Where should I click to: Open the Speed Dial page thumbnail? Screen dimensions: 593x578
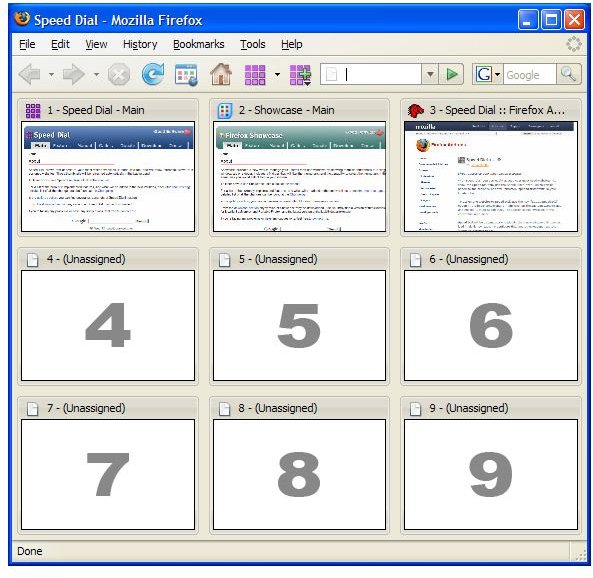tap(108, 177)
